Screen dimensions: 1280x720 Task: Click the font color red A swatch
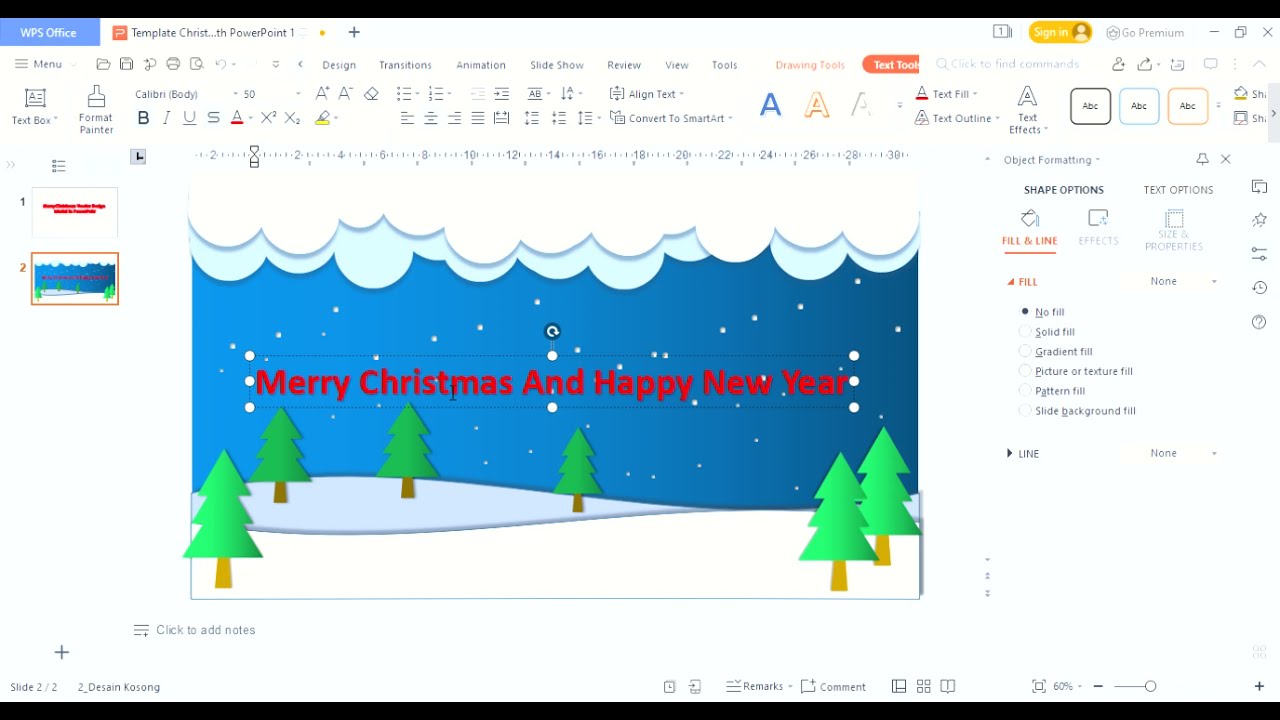tap(237, 118)
